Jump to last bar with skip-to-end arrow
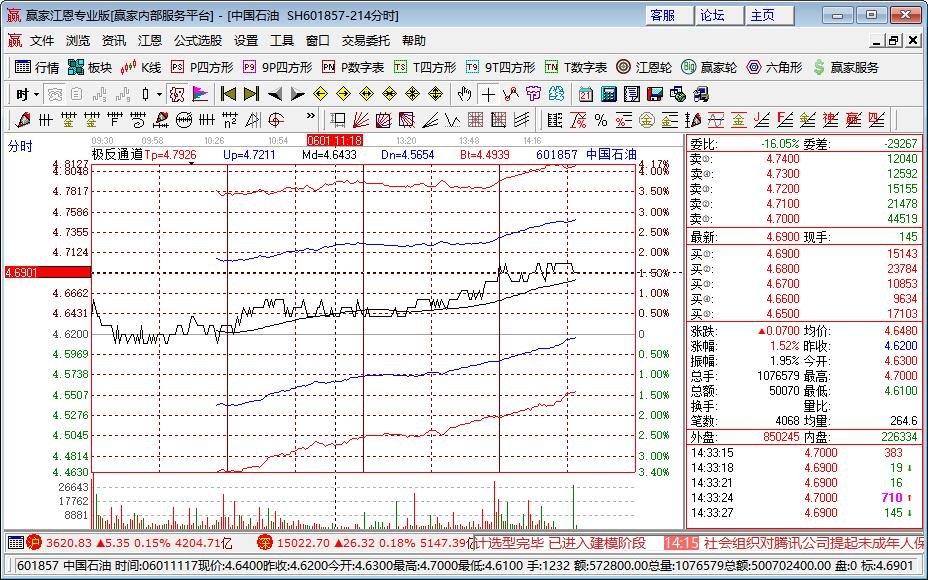The width and height of the screenshot is (928, 580). (x=252, y=94)
